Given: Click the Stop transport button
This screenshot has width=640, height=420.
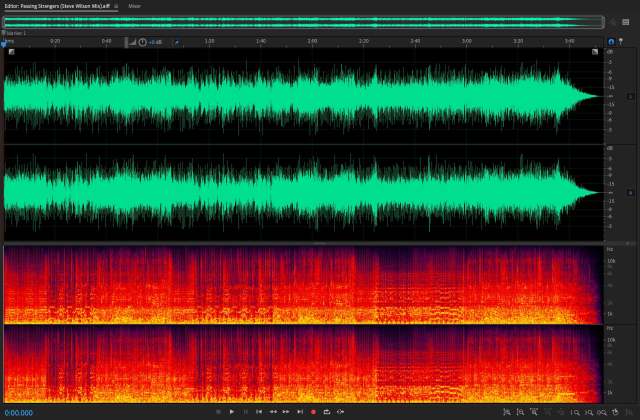Looking at the screenshot, I should [x=218, y=412].
